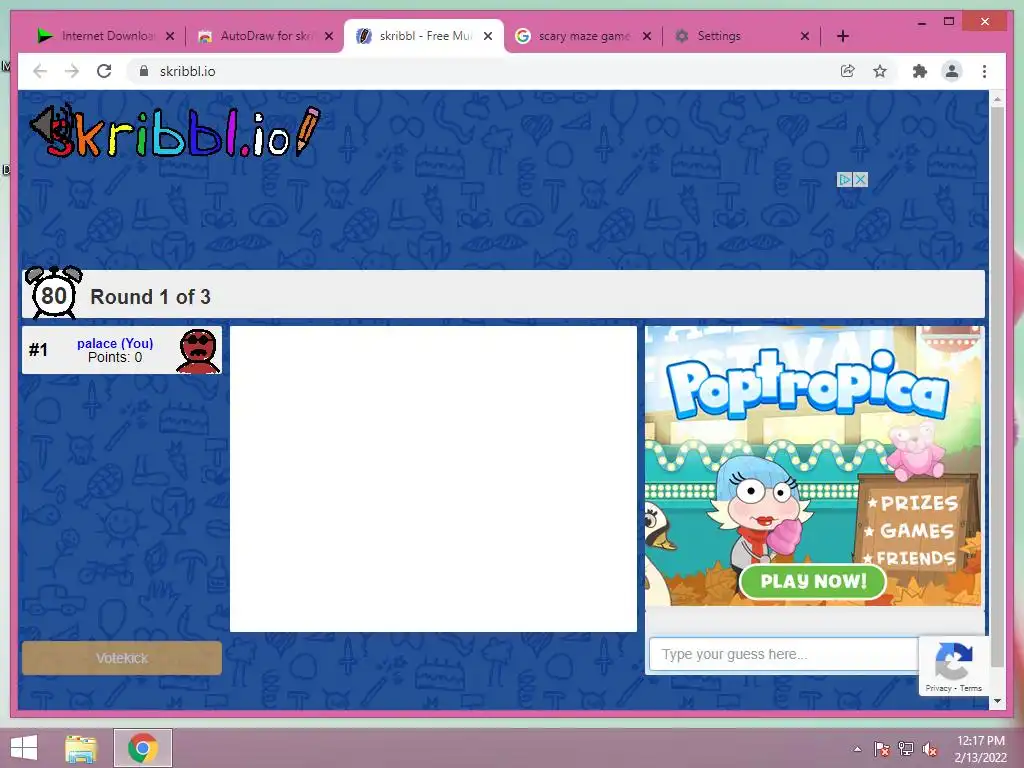The height and width of the screenshot is (768, 1024).
Task: Open the Extensions puzzle icon
Action: 920,71
